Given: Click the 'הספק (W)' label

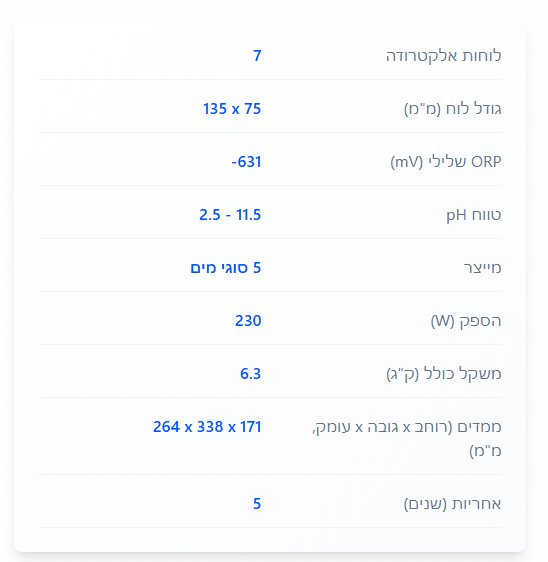Looking at the screenshot, I should pyautogui.click(x=466, y=321).
